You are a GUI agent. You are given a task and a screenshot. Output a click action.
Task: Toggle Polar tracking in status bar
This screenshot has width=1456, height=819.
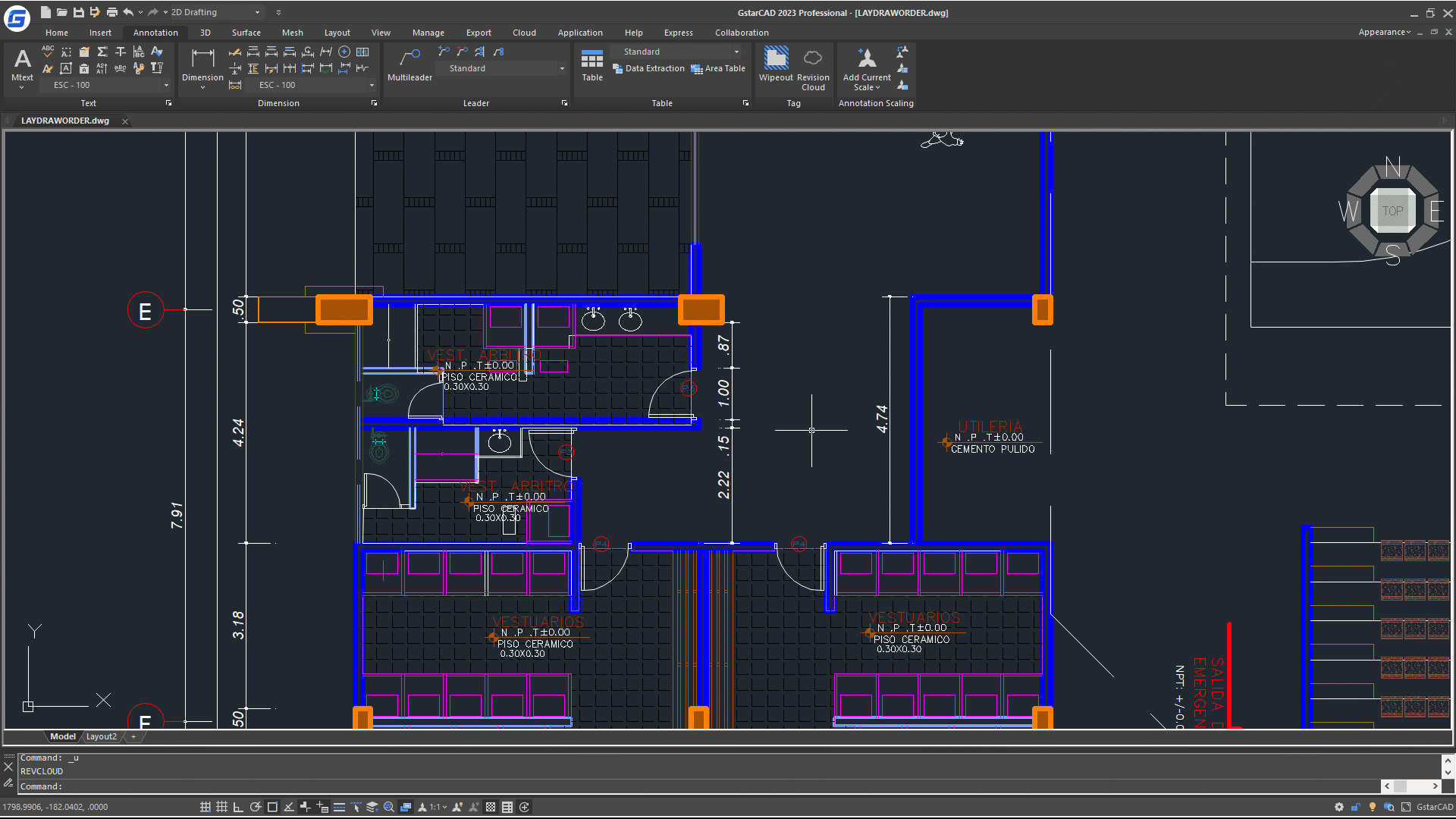256,807
